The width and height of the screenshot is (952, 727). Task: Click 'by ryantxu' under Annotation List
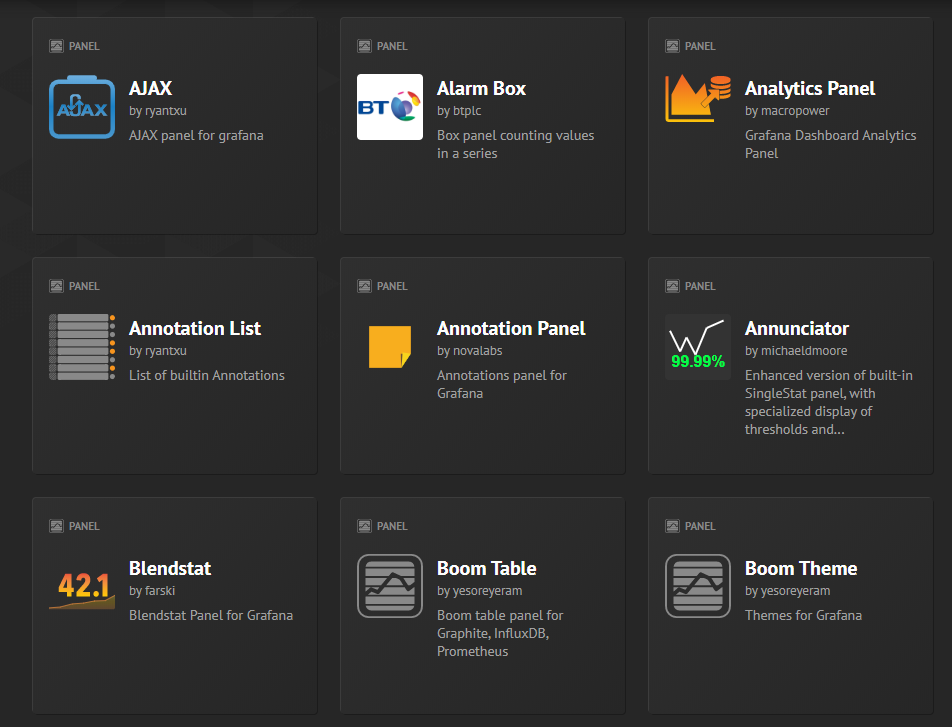click(x=158, y=351)
